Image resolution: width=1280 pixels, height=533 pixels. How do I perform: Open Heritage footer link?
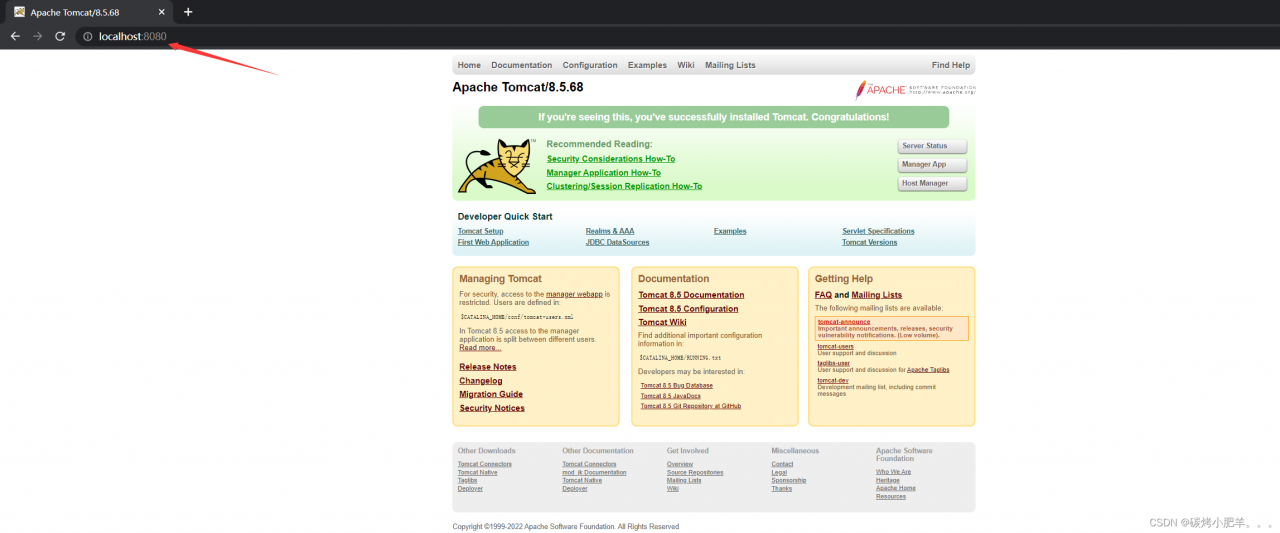[x=888, y=480]
